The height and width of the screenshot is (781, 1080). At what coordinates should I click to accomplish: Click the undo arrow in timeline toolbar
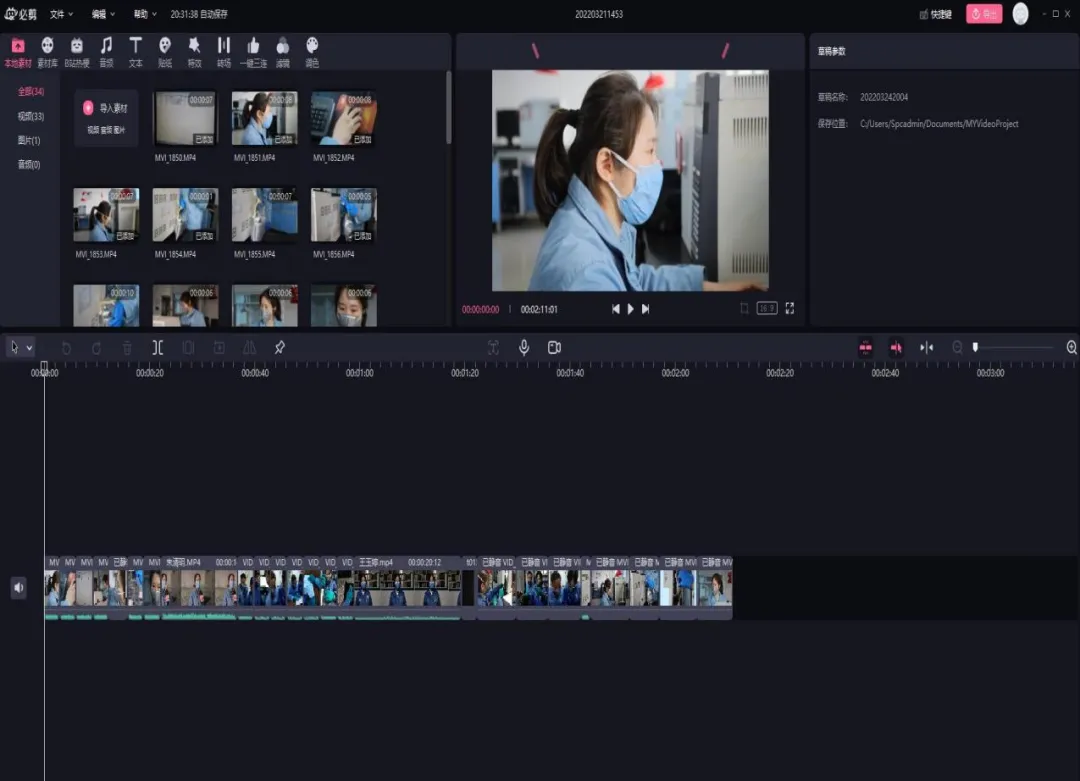pos(66,348)
